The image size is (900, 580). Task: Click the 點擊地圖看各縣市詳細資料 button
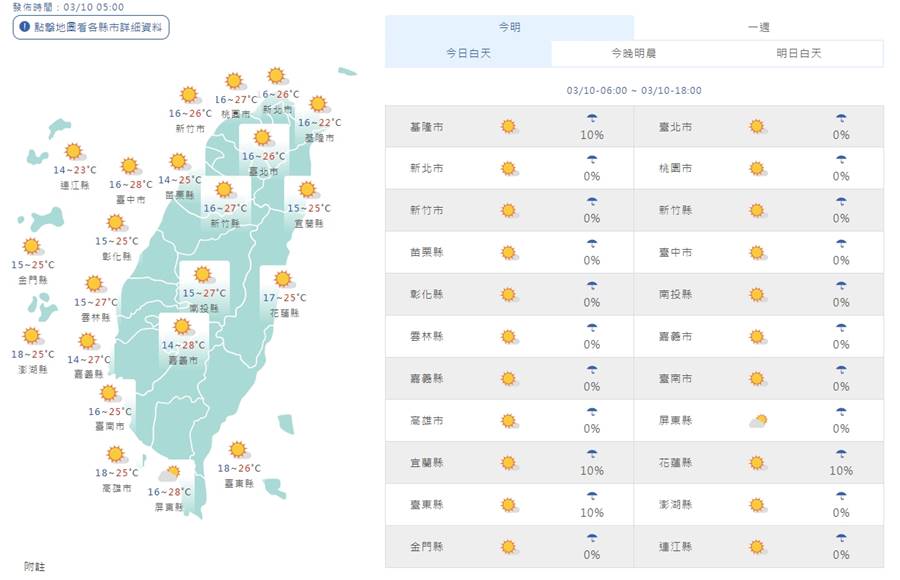tap(91, 27)
